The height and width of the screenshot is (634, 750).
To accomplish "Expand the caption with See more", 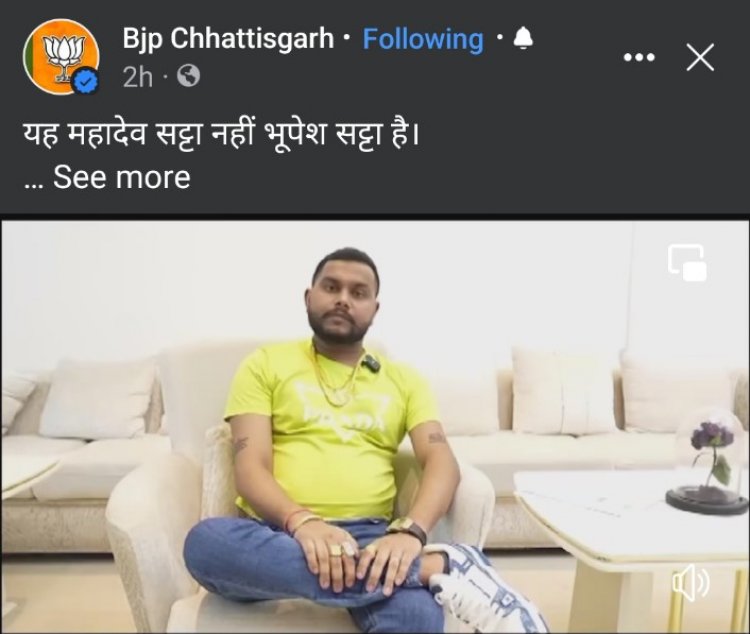I will 122,177.
